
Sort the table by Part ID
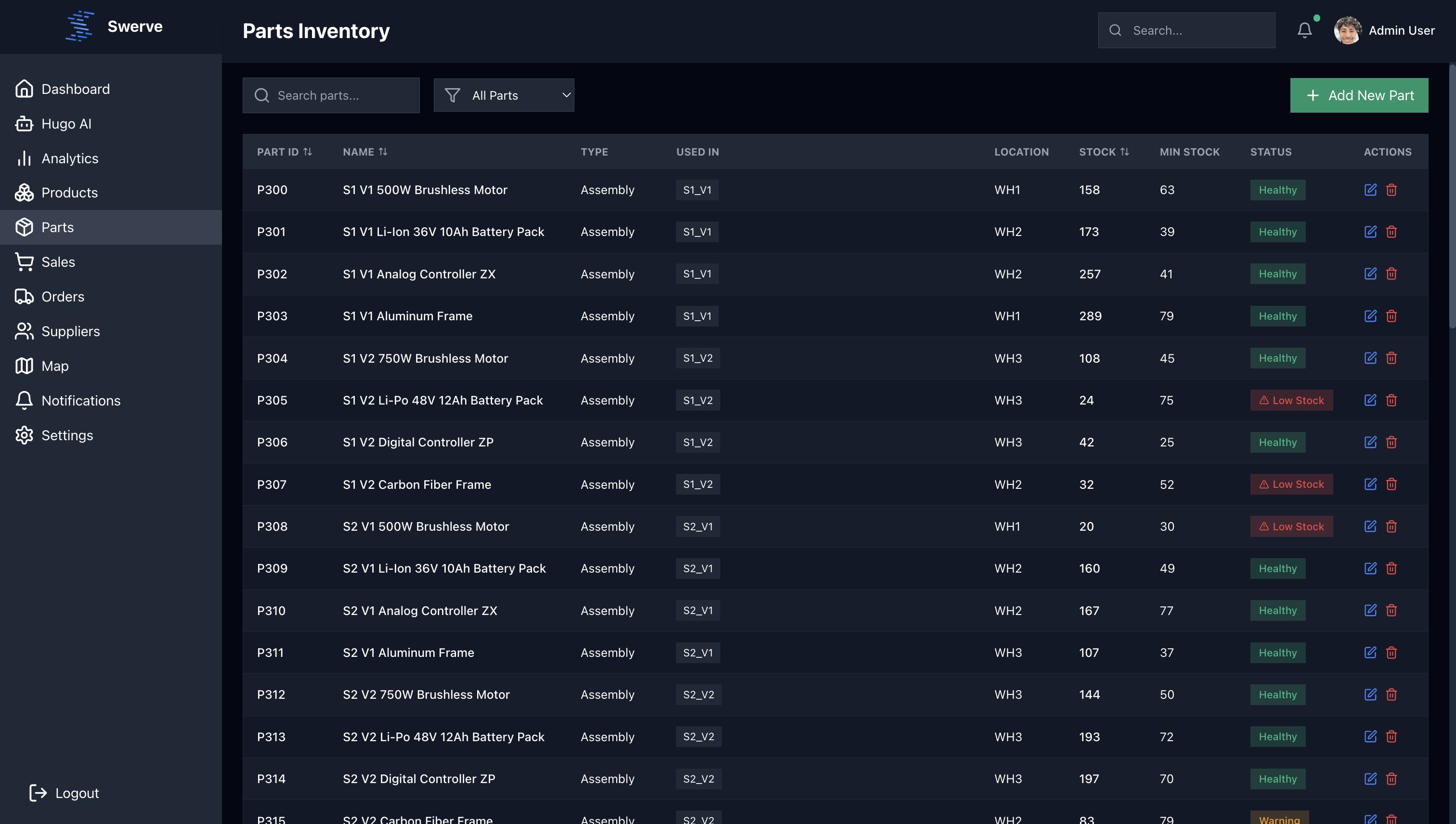click(284, 152)
